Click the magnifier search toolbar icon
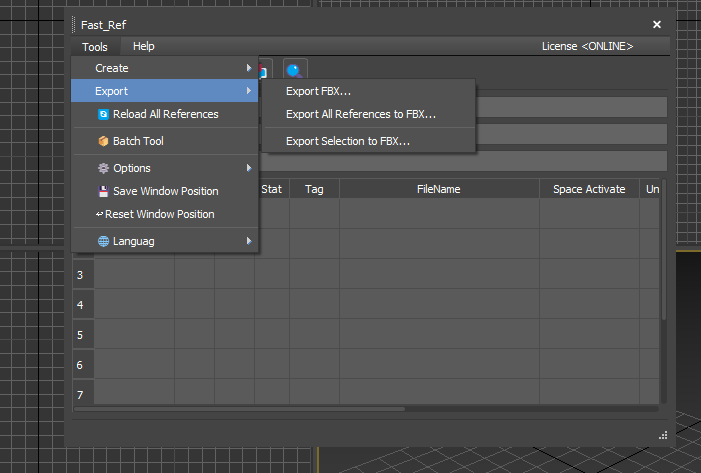 pyautogui.click(x=295, y=70)
